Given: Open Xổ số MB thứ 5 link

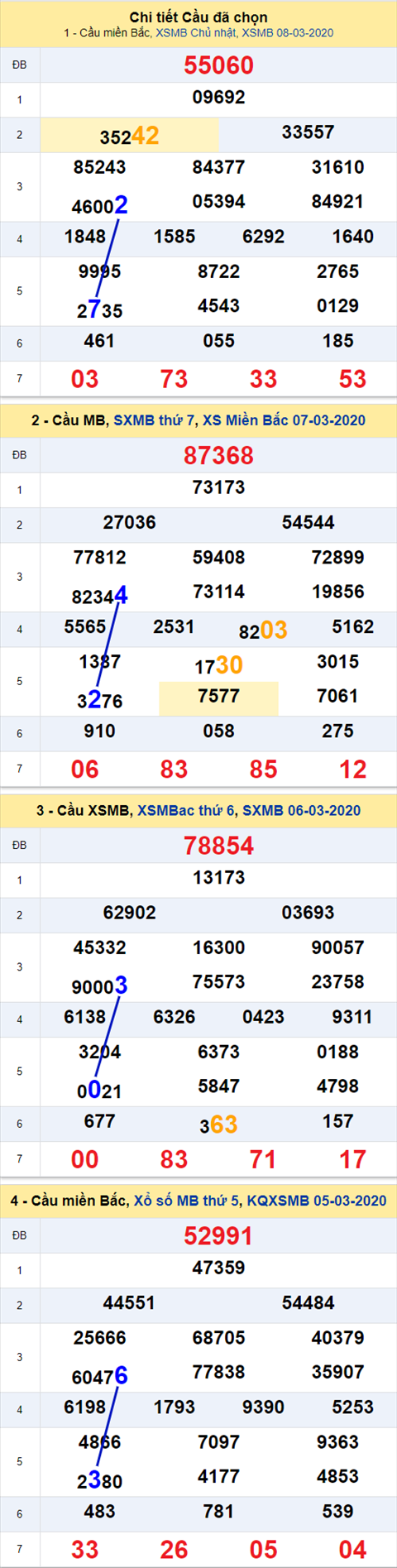Looking at the screenshot, I should pos(187,1201).
